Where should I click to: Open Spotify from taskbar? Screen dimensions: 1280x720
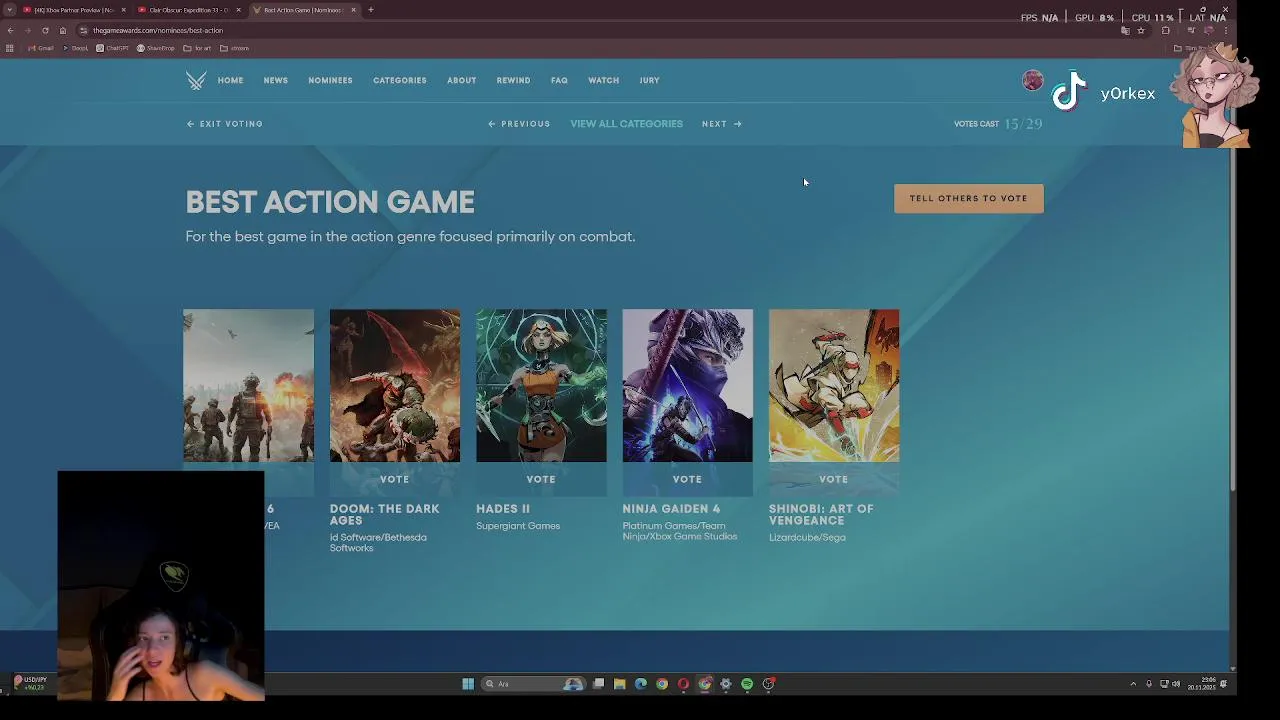747,684
